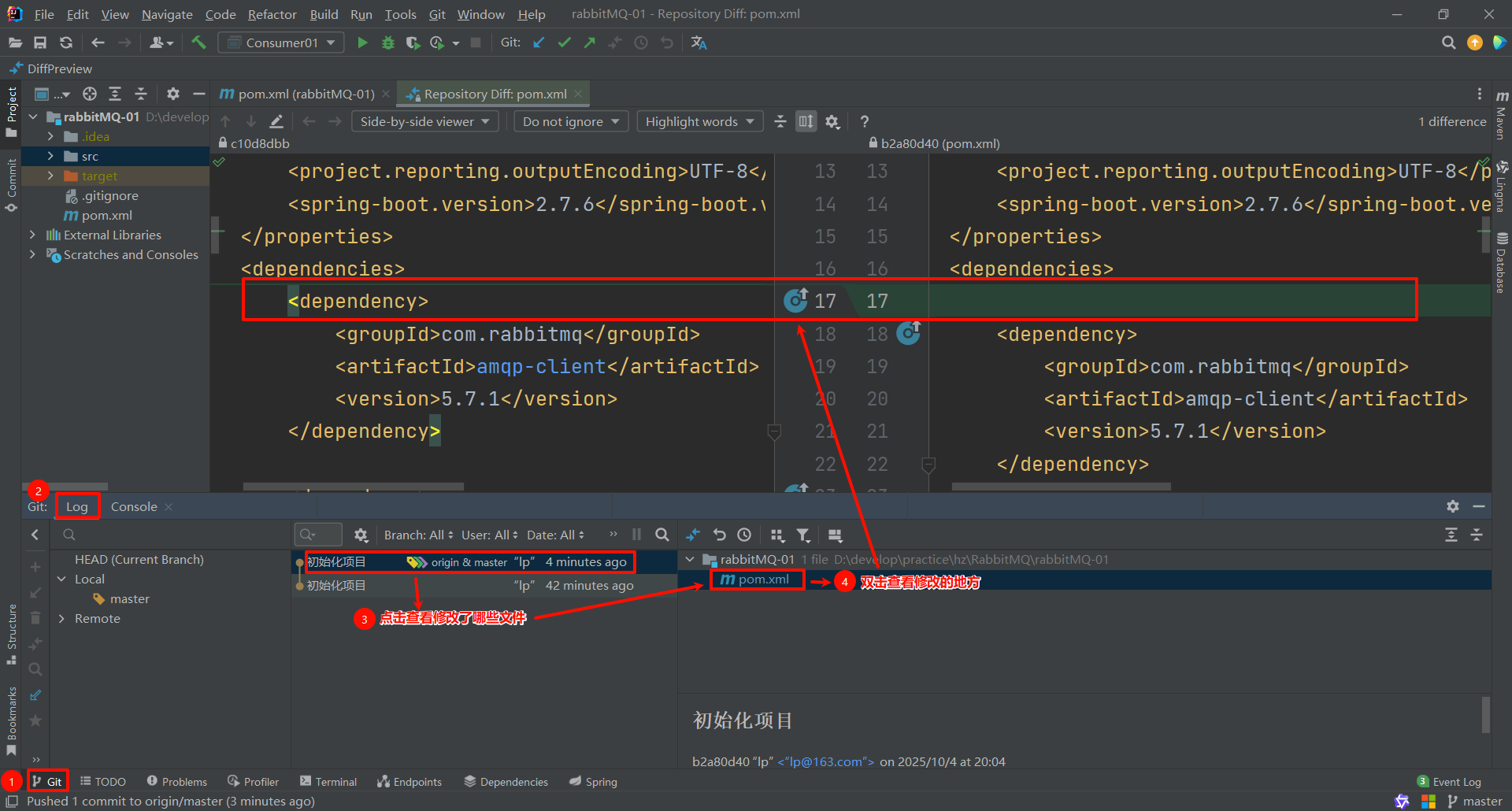Screen dimensions: 1512x811
Task: Open the Endpoints tool window
Action: coord(409,781)
